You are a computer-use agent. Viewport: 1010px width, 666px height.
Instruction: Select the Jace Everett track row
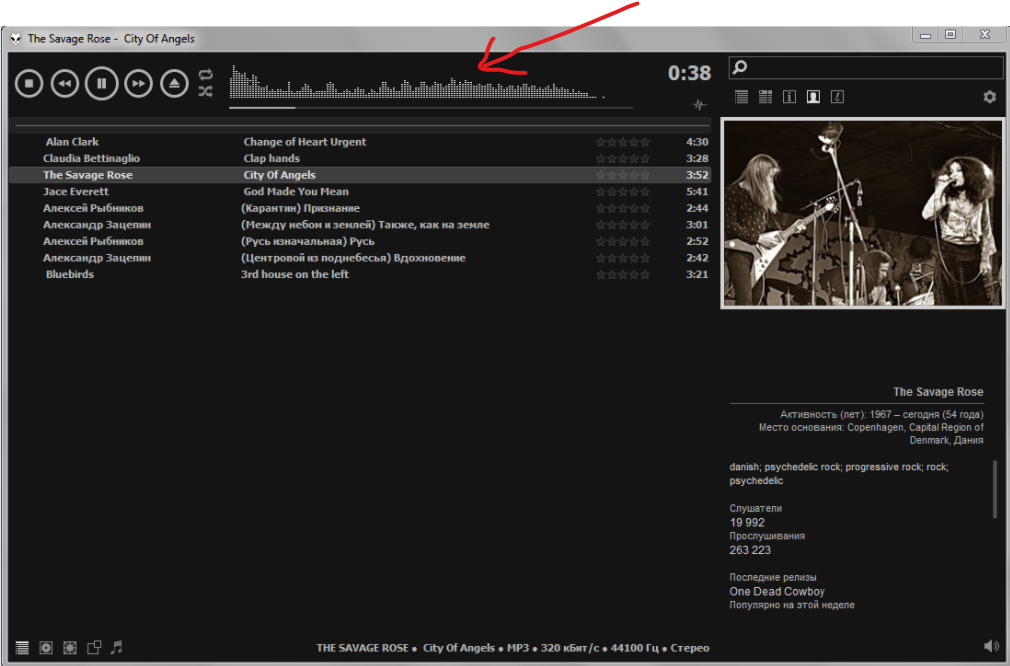click(x=360, y=192)
